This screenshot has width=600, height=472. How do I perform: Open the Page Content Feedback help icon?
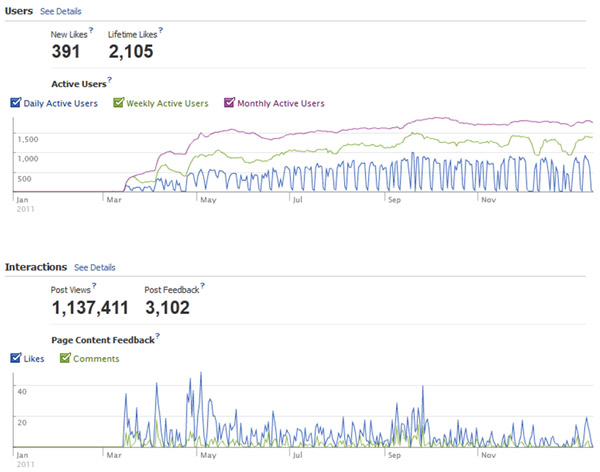pyautogui.click(x=158, y=337)
